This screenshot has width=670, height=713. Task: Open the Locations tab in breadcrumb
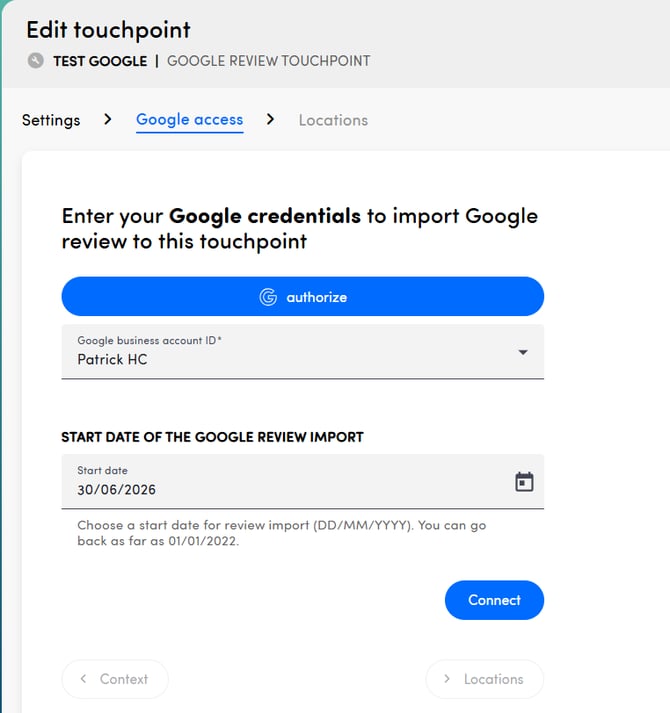333,120
